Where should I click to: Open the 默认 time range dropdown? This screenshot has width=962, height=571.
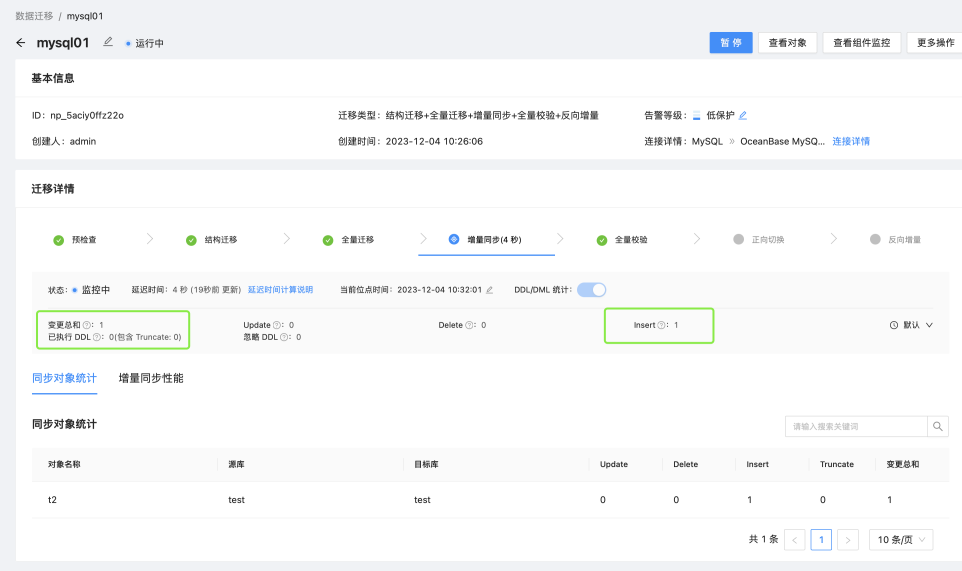[911, 325]
